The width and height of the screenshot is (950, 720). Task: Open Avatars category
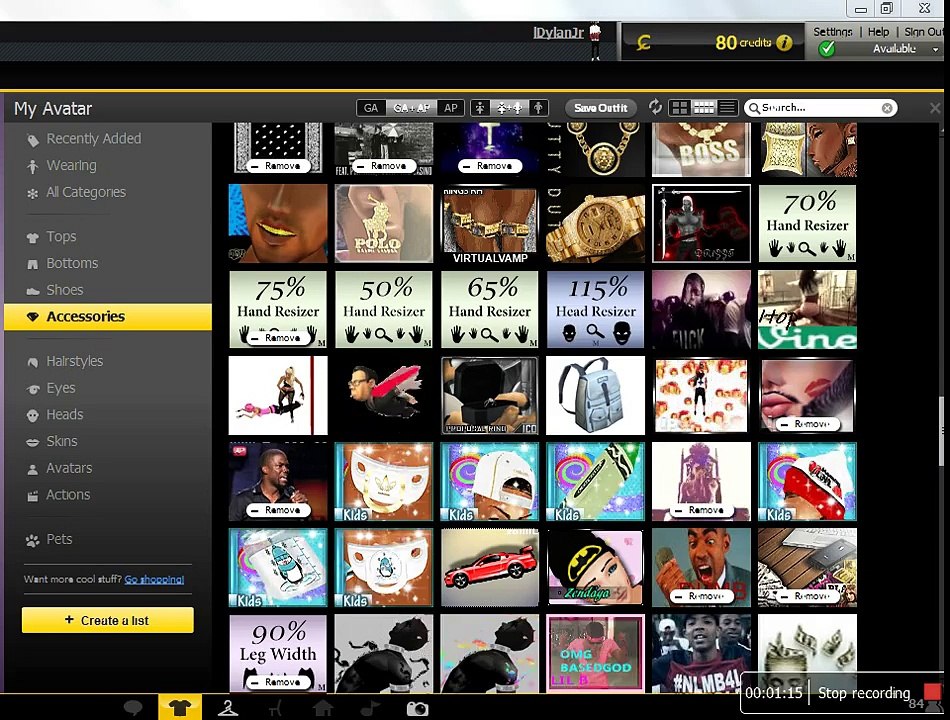coord(69,468)
